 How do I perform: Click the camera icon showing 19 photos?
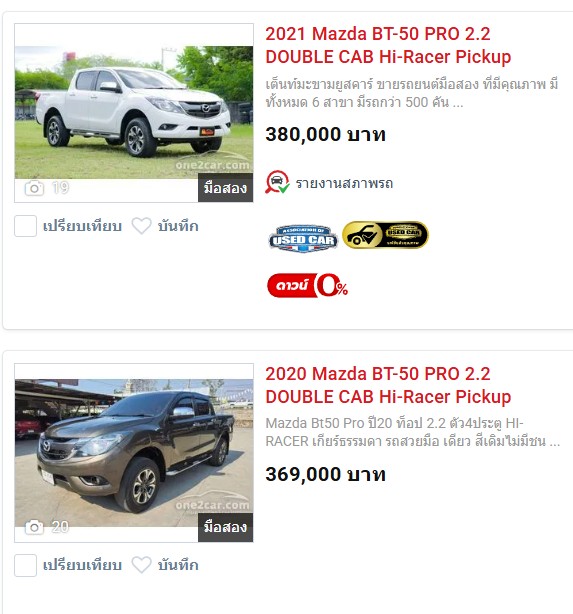[34, 188]
